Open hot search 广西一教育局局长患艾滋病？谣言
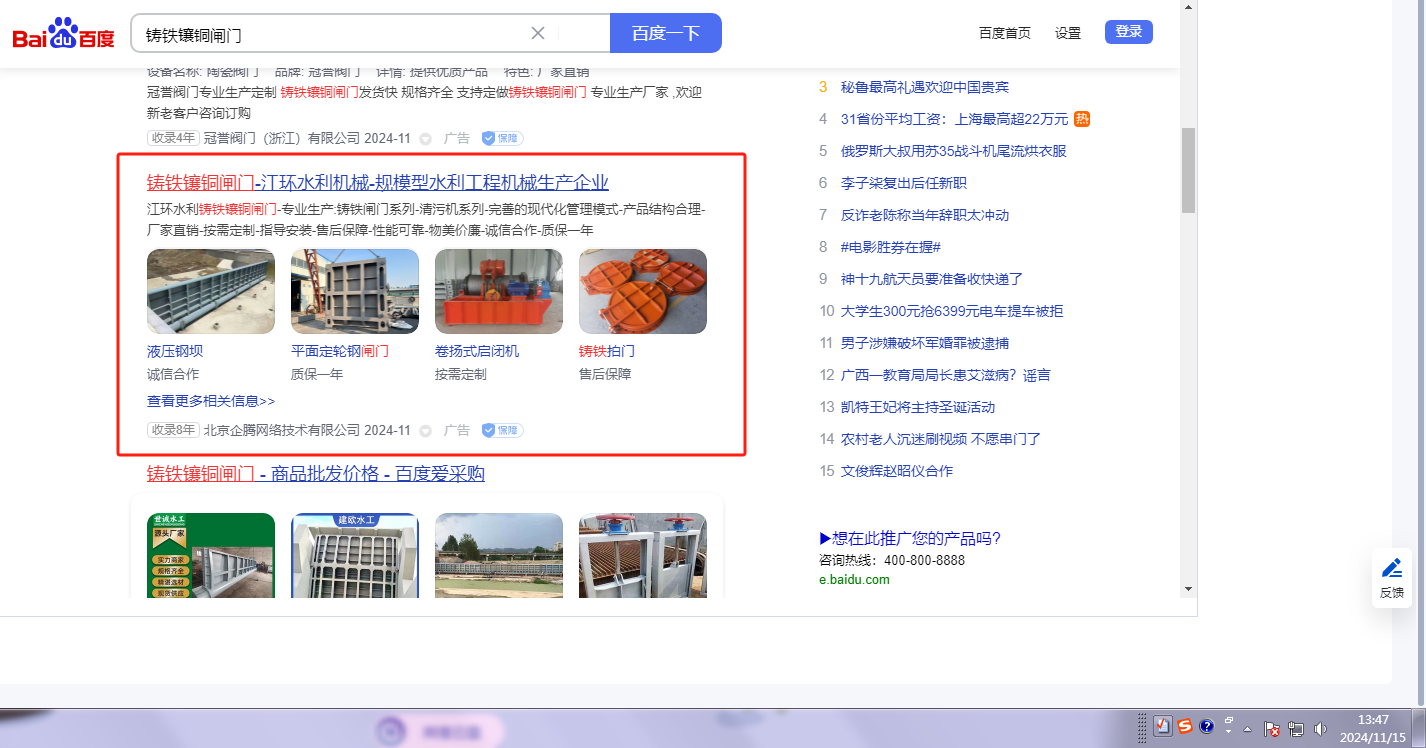This screenshot has height=748, width=1426. pos(946,375)
